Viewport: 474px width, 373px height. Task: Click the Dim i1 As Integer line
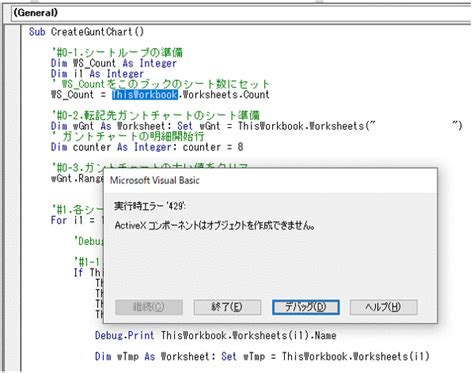pos(97,74)
